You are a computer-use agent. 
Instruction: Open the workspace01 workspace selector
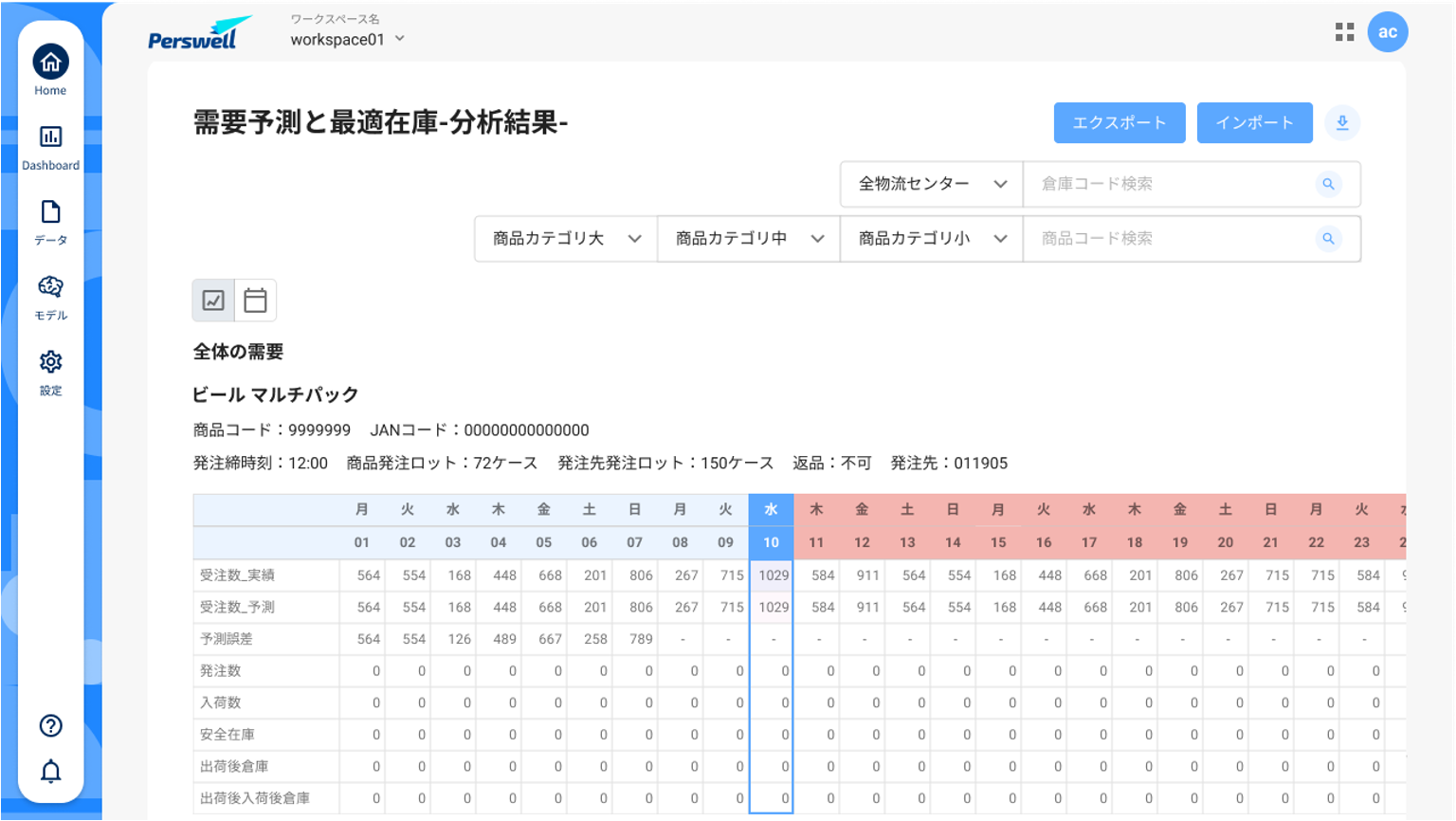click(x=347, y=40)
